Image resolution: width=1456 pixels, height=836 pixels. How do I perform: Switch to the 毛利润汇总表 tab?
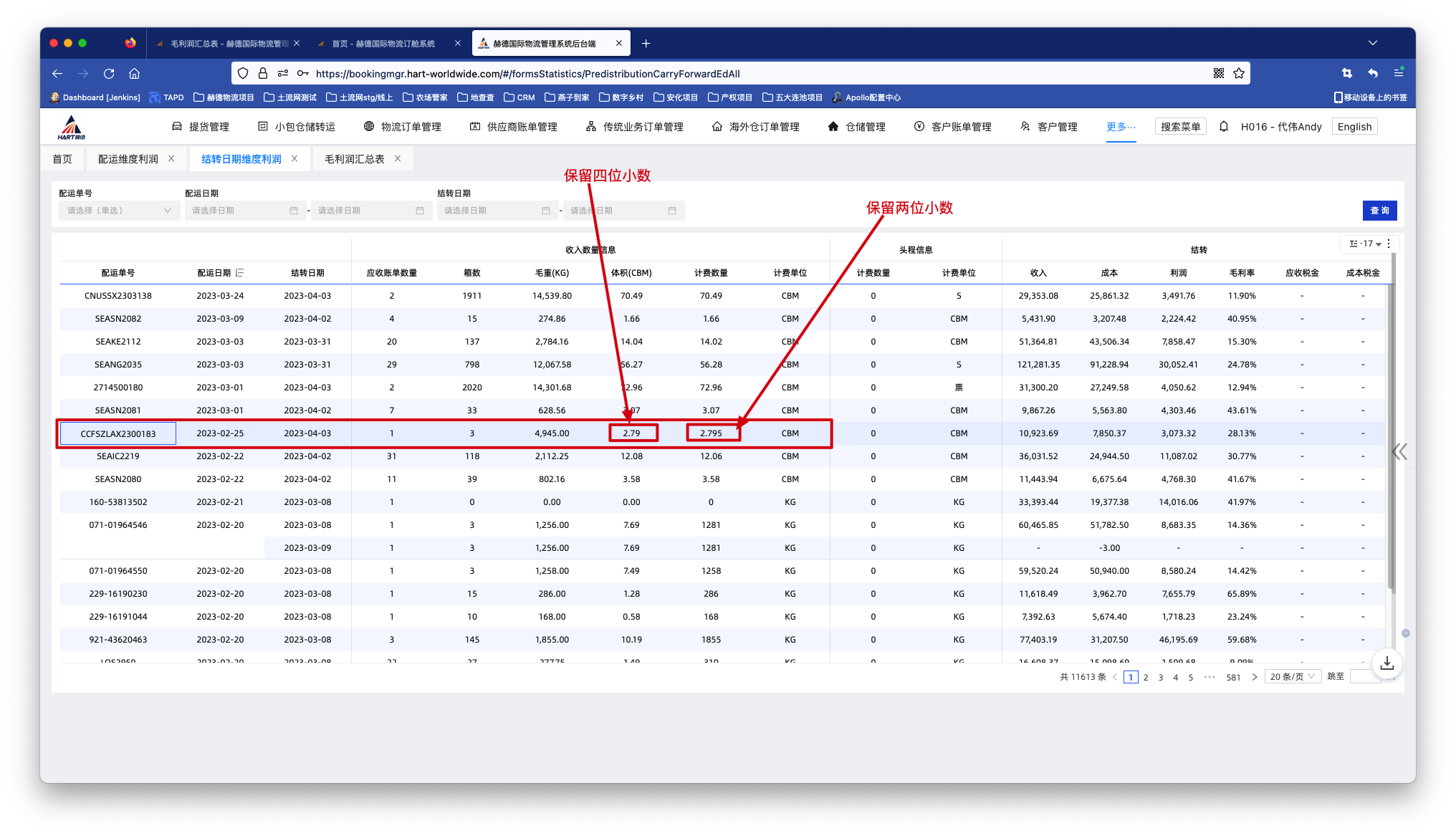[x=354, y=159]
